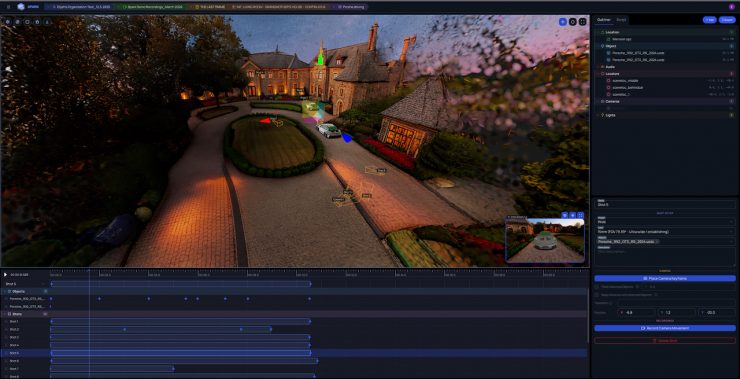Viewport: 740px width, 379px height.
Task: Click the Position Y field showing 1.2
Action: [677, 312]
